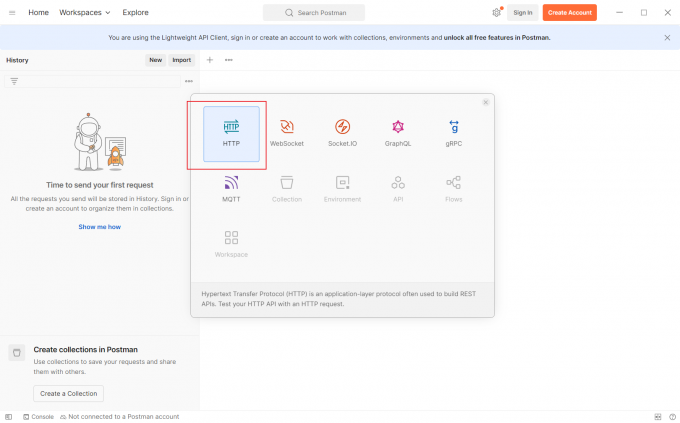This screenshot has width=680, height=423.
Task: Toggle two-pane view icon in status bar
Action: (658, 416)
